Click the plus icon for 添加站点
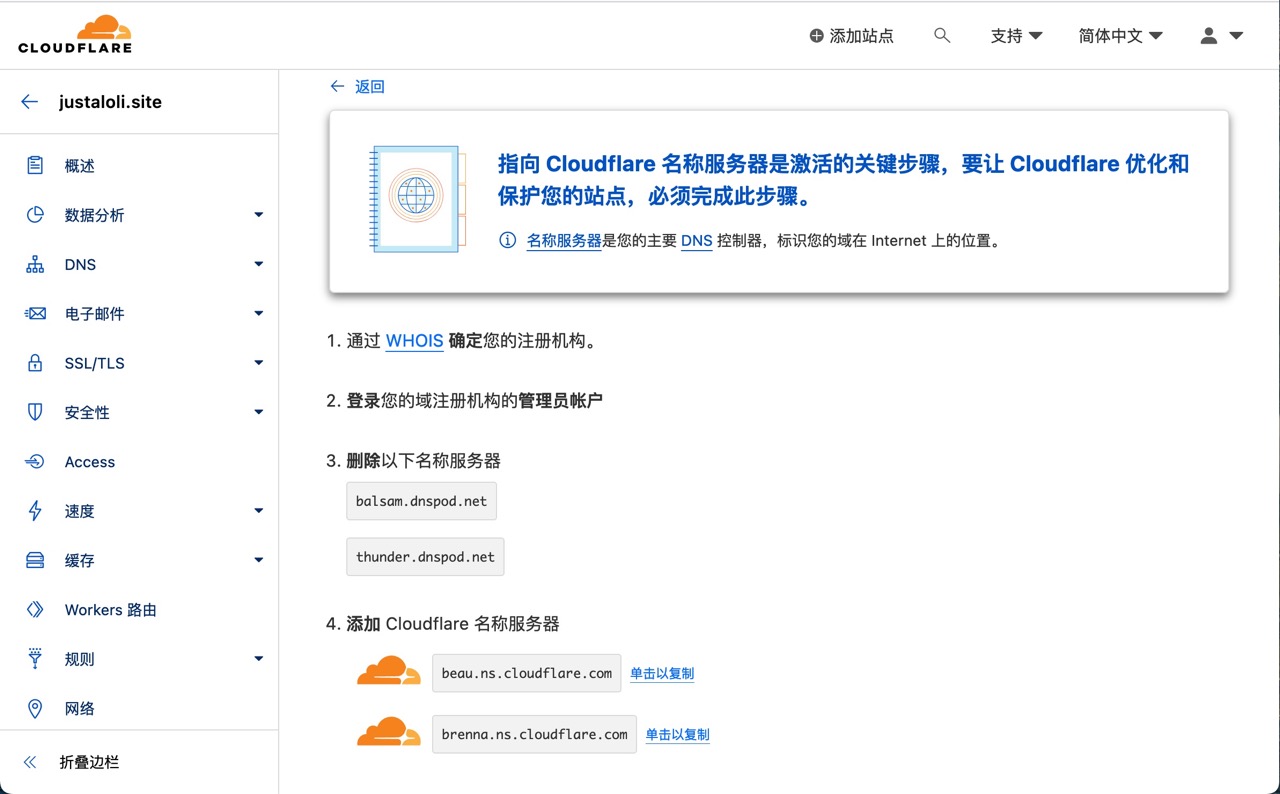Image resolution: width=1280 pixels, height=794 pixels. tap(817, 36)
